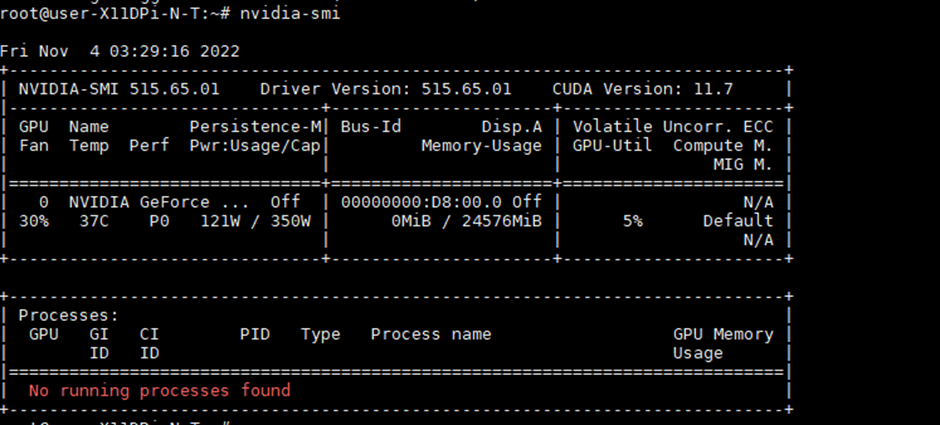Click the MIG M. header
Screen dimensions: 940x425
(743, 165)
